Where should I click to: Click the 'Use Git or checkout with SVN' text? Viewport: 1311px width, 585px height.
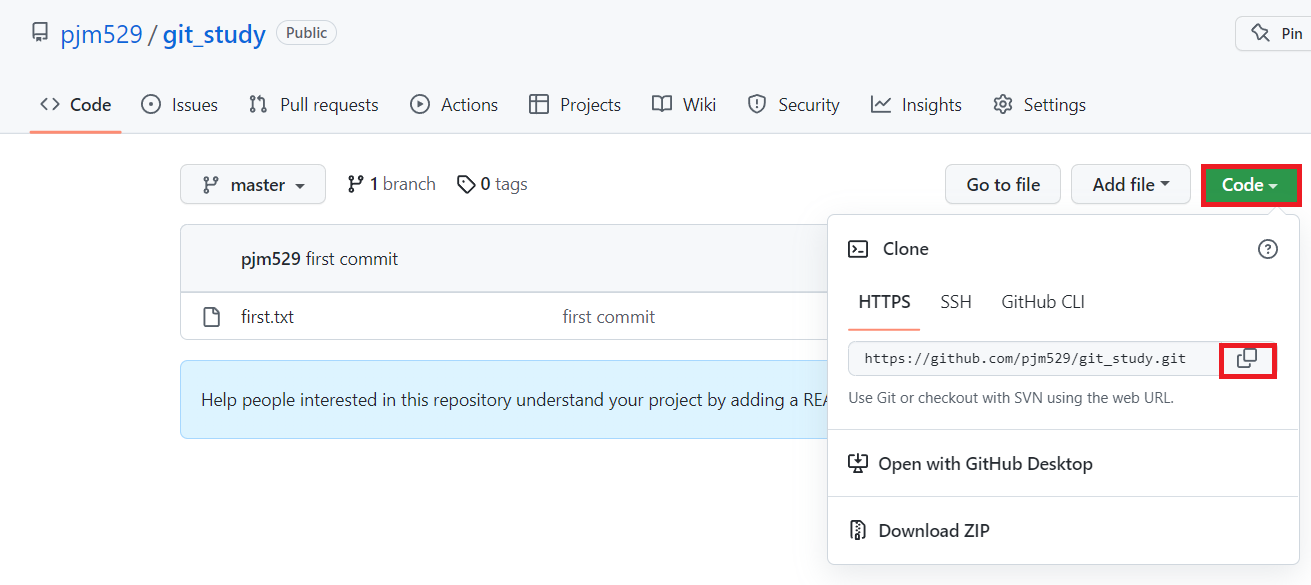click(1011, 398)
